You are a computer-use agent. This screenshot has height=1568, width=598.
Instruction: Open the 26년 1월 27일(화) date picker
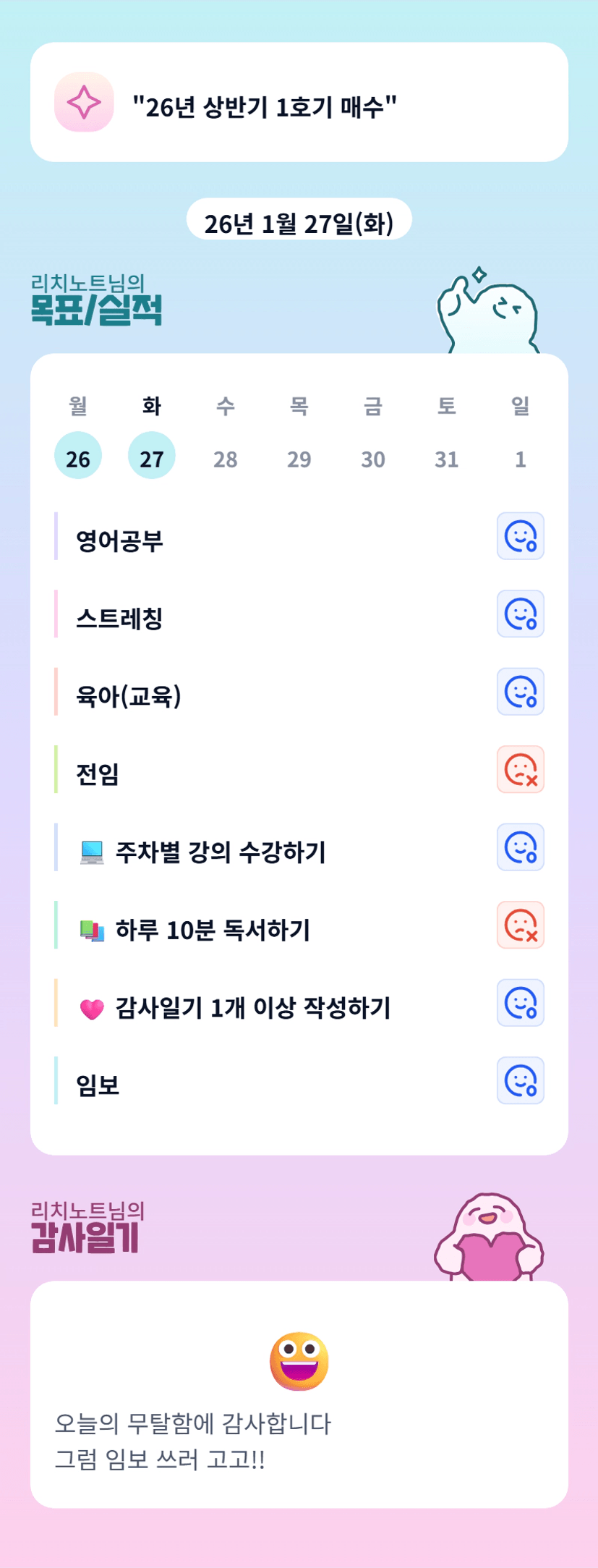coord(299,222)
